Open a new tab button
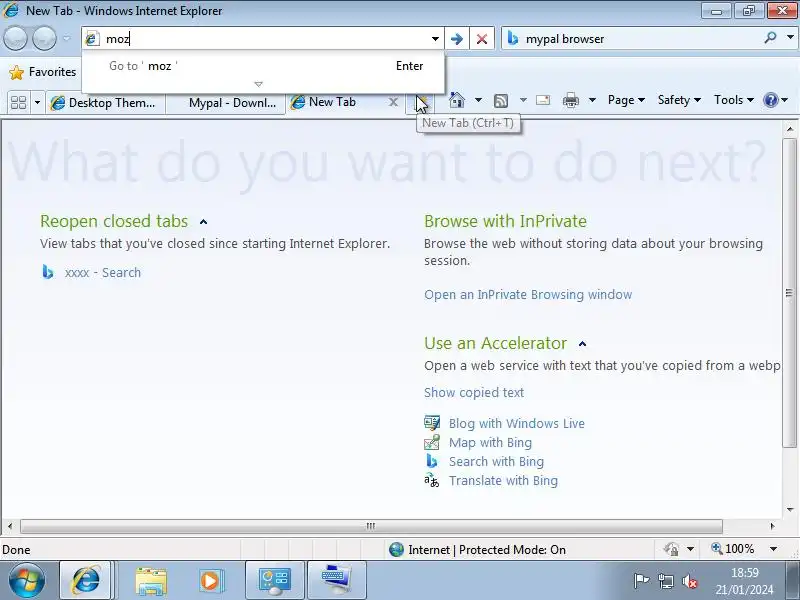The image size is (800, 600). [421, 102]
